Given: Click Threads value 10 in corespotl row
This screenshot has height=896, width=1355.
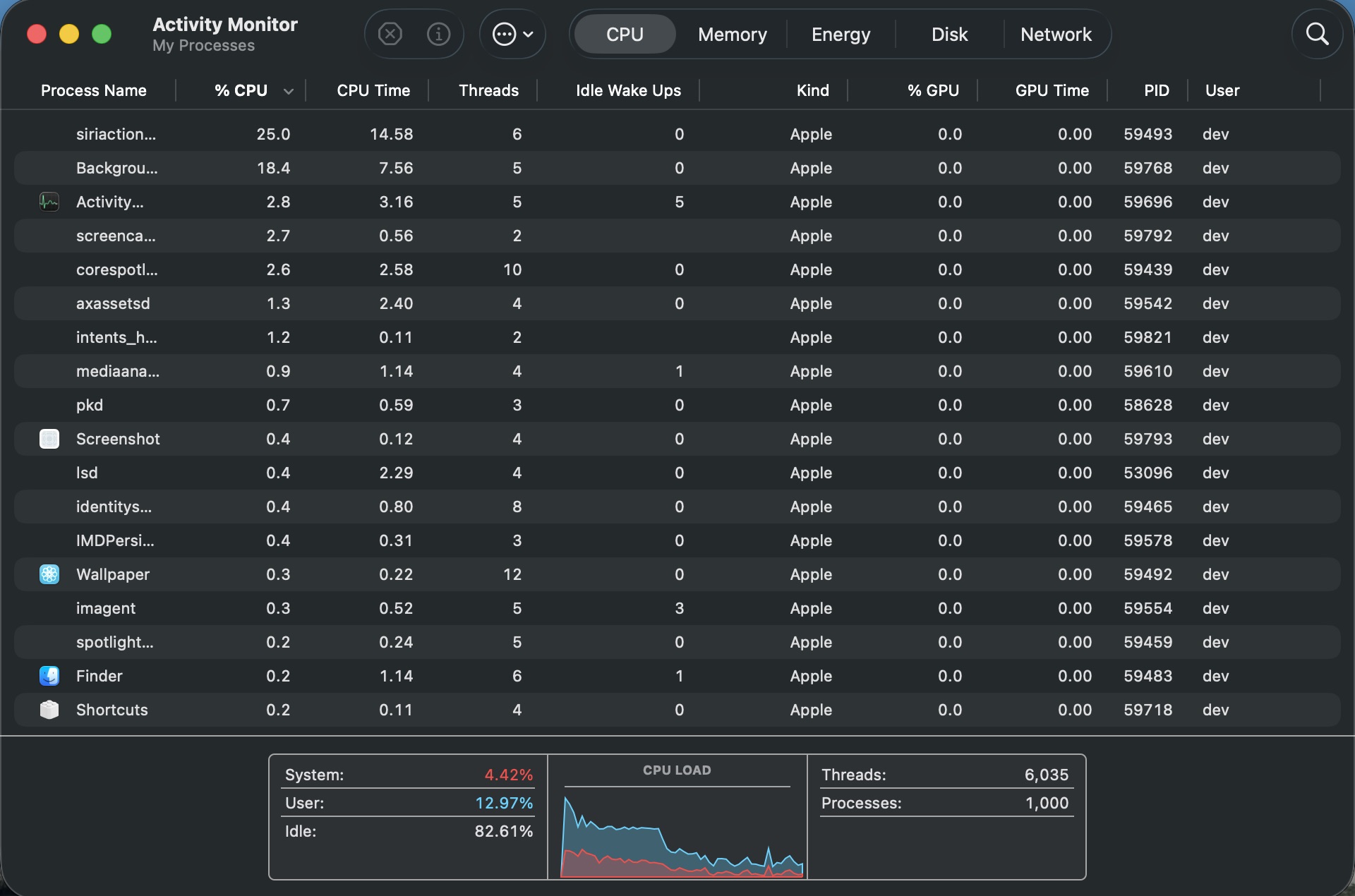Looking at the screenshot, I should tap(512, 270).
